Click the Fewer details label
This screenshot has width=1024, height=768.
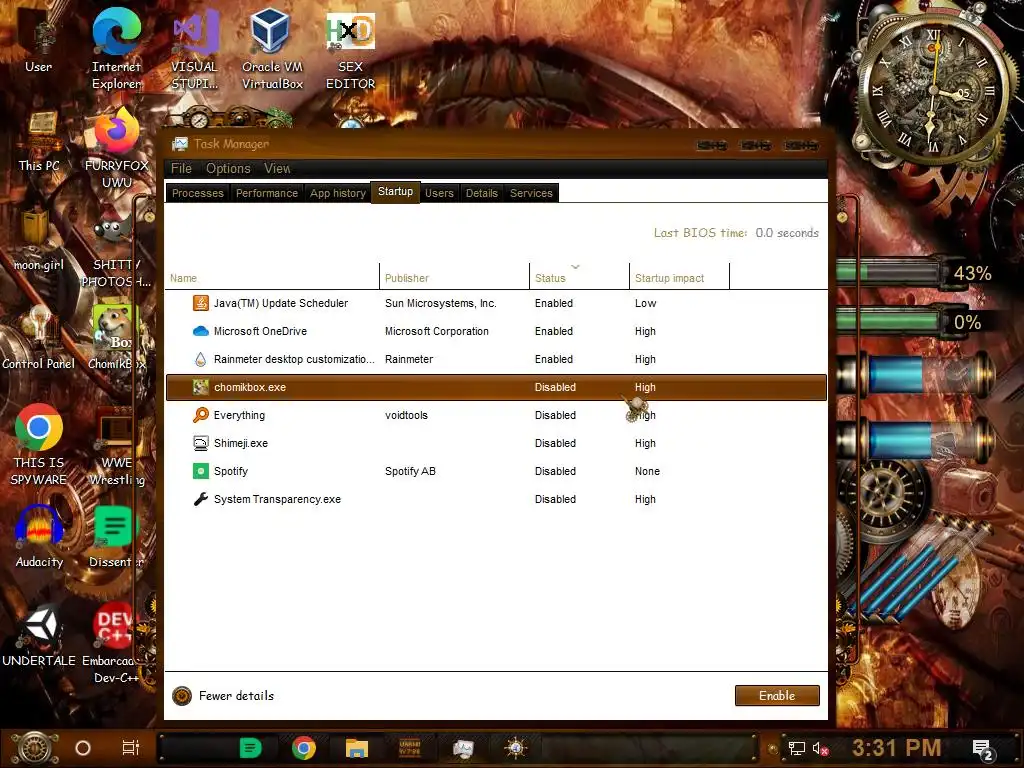[x=236, y=696]
